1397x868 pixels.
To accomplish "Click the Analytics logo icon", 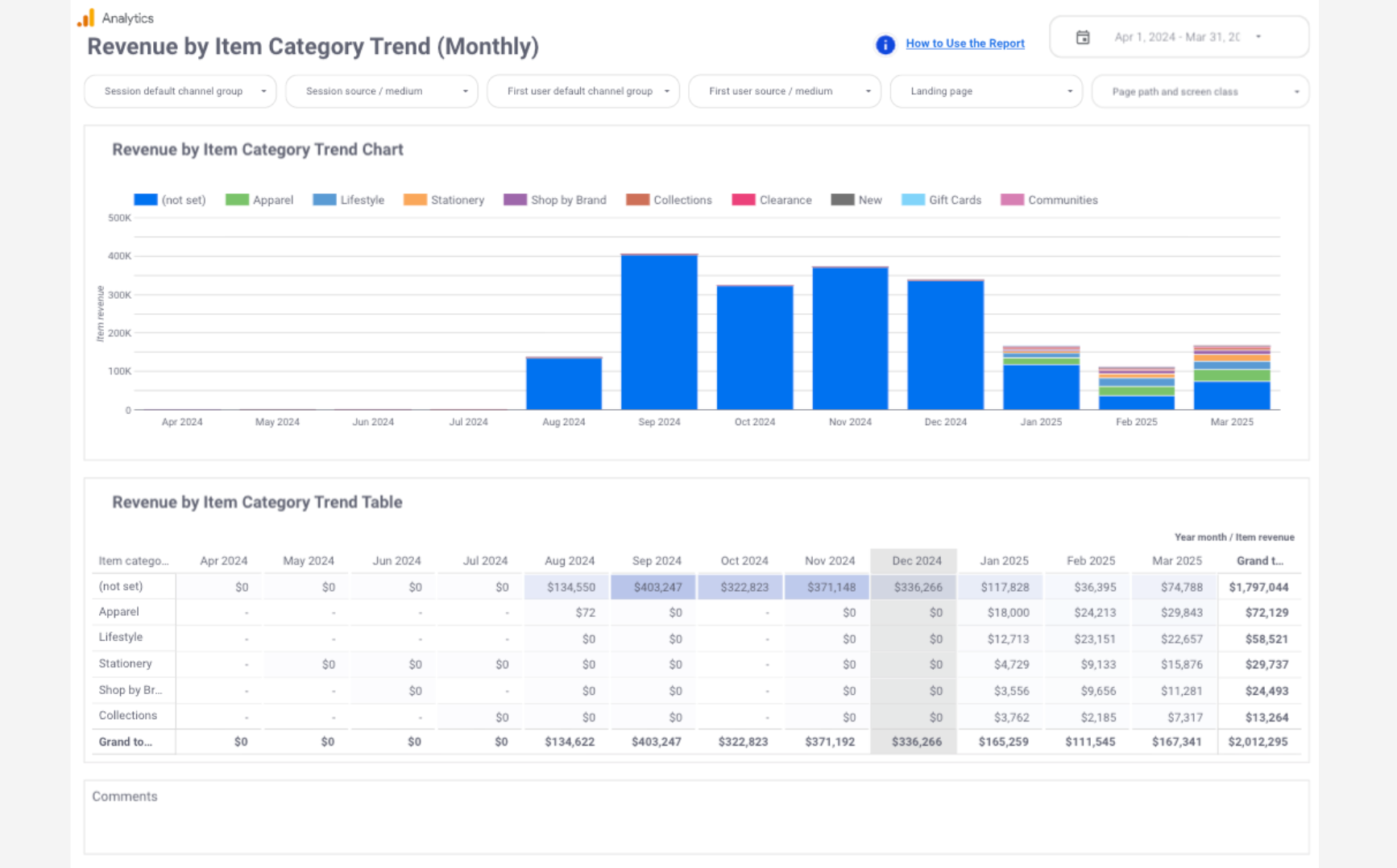I will click(x=86, y=18).
